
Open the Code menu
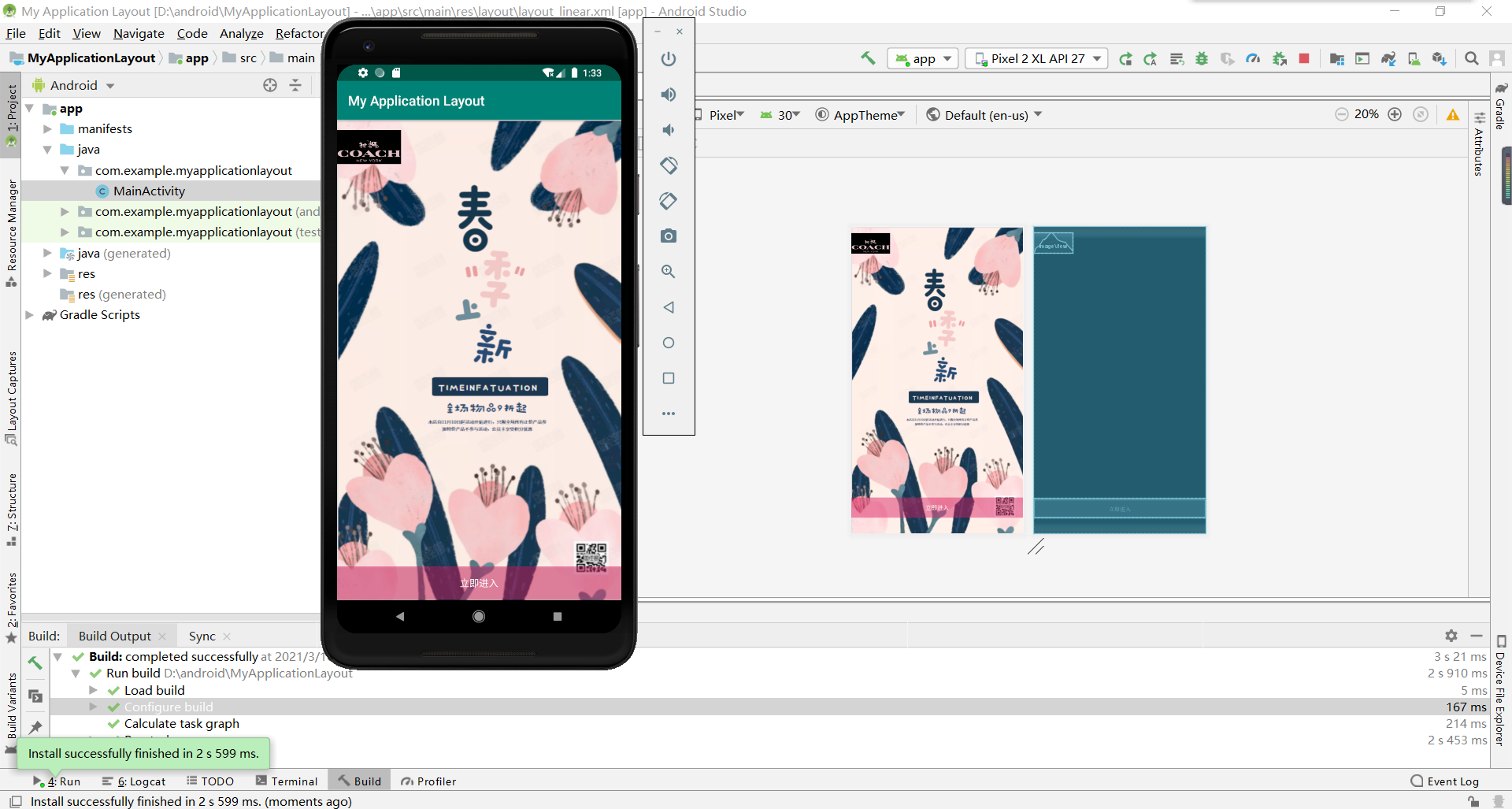(192, 33)
